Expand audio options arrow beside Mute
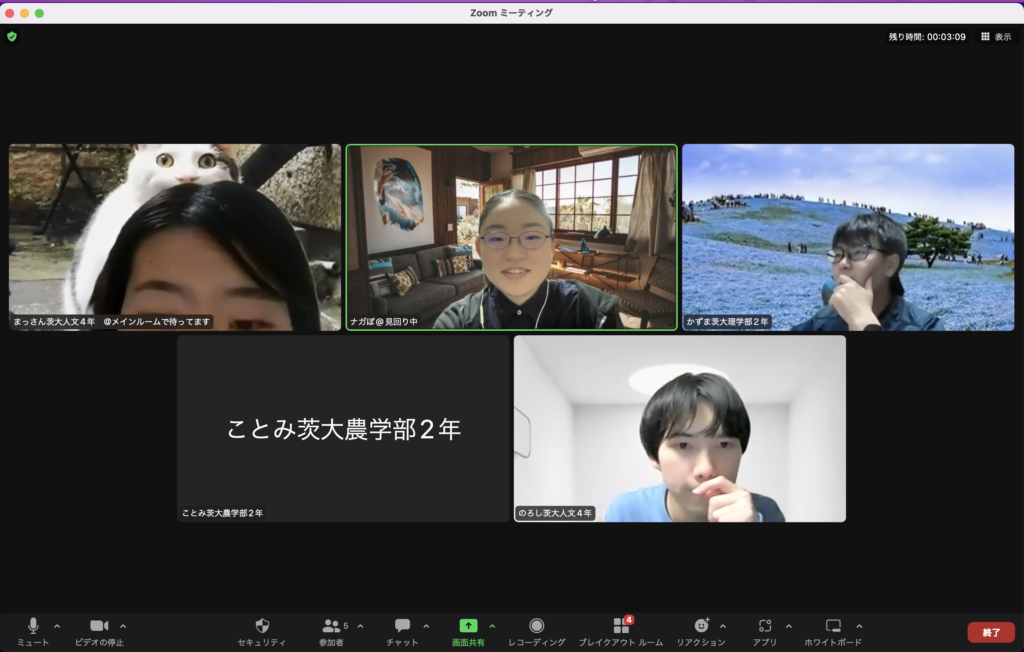Viewport: 1024px width, 652px height. (57, 626)
